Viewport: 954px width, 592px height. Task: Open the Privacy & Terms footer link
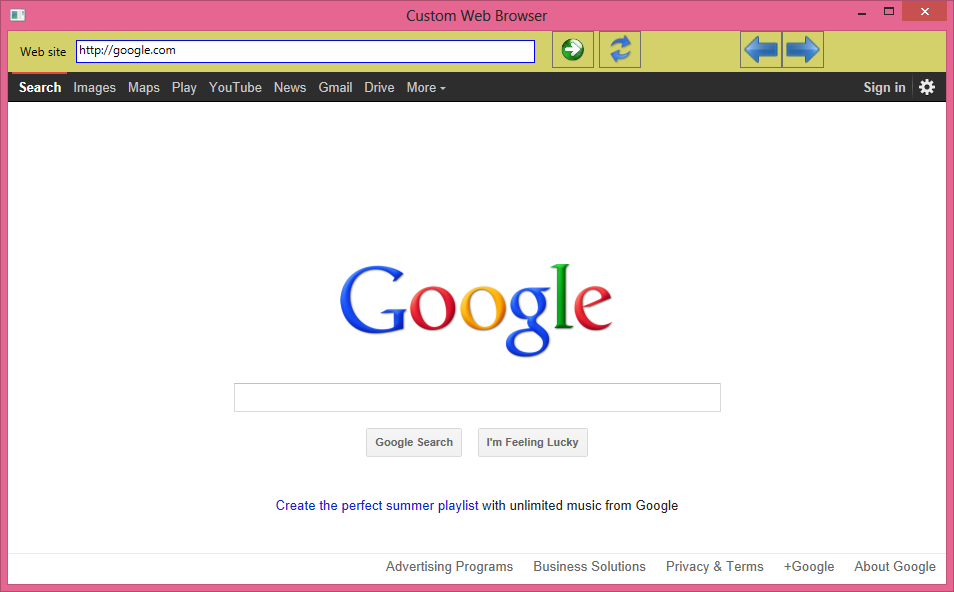pyautogui.click(x=714, y=567)
